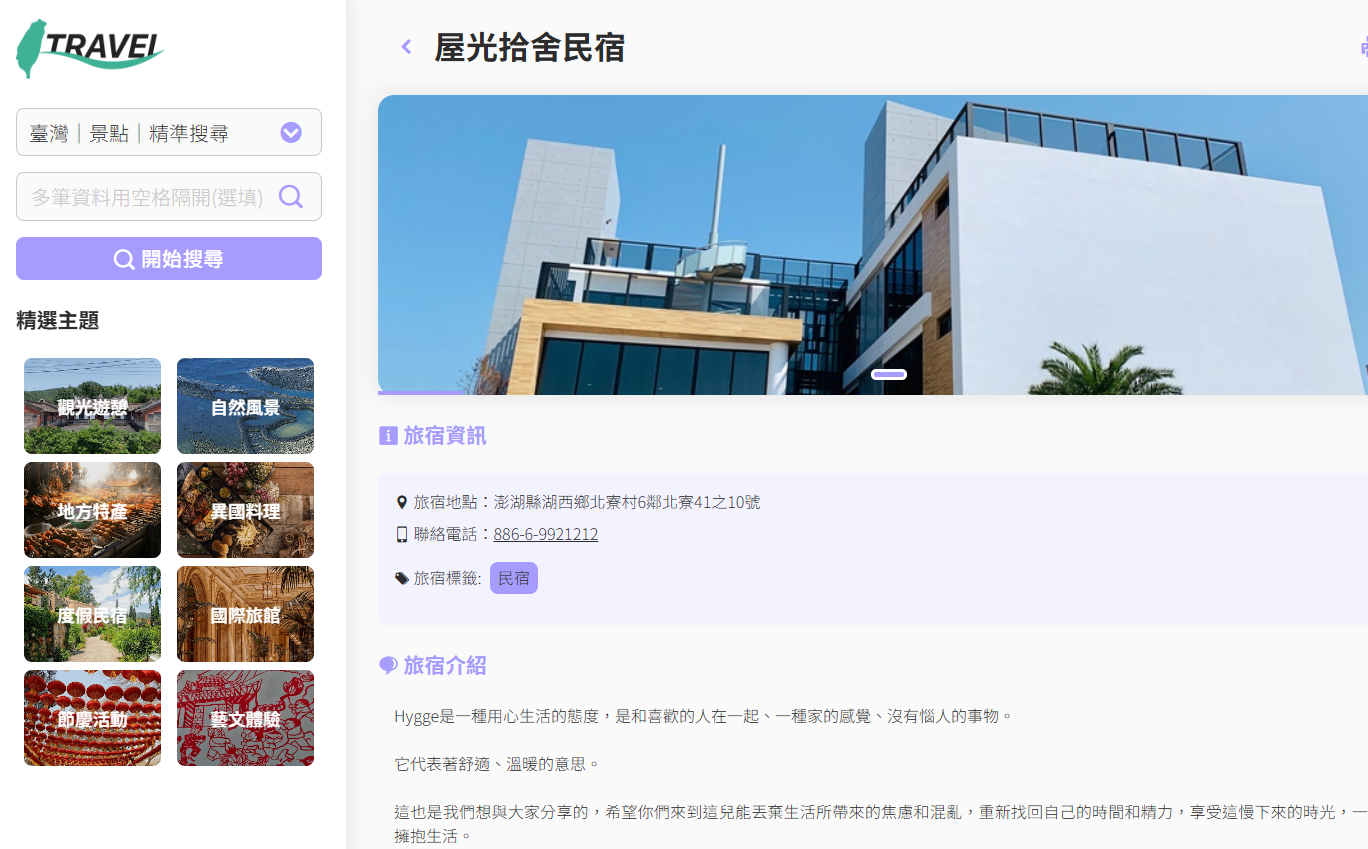Click the address text 澎湖縣湖西鄉北寮村6鄰北寮41之10號
This screenshot has width=1368, height=849.
627,502
